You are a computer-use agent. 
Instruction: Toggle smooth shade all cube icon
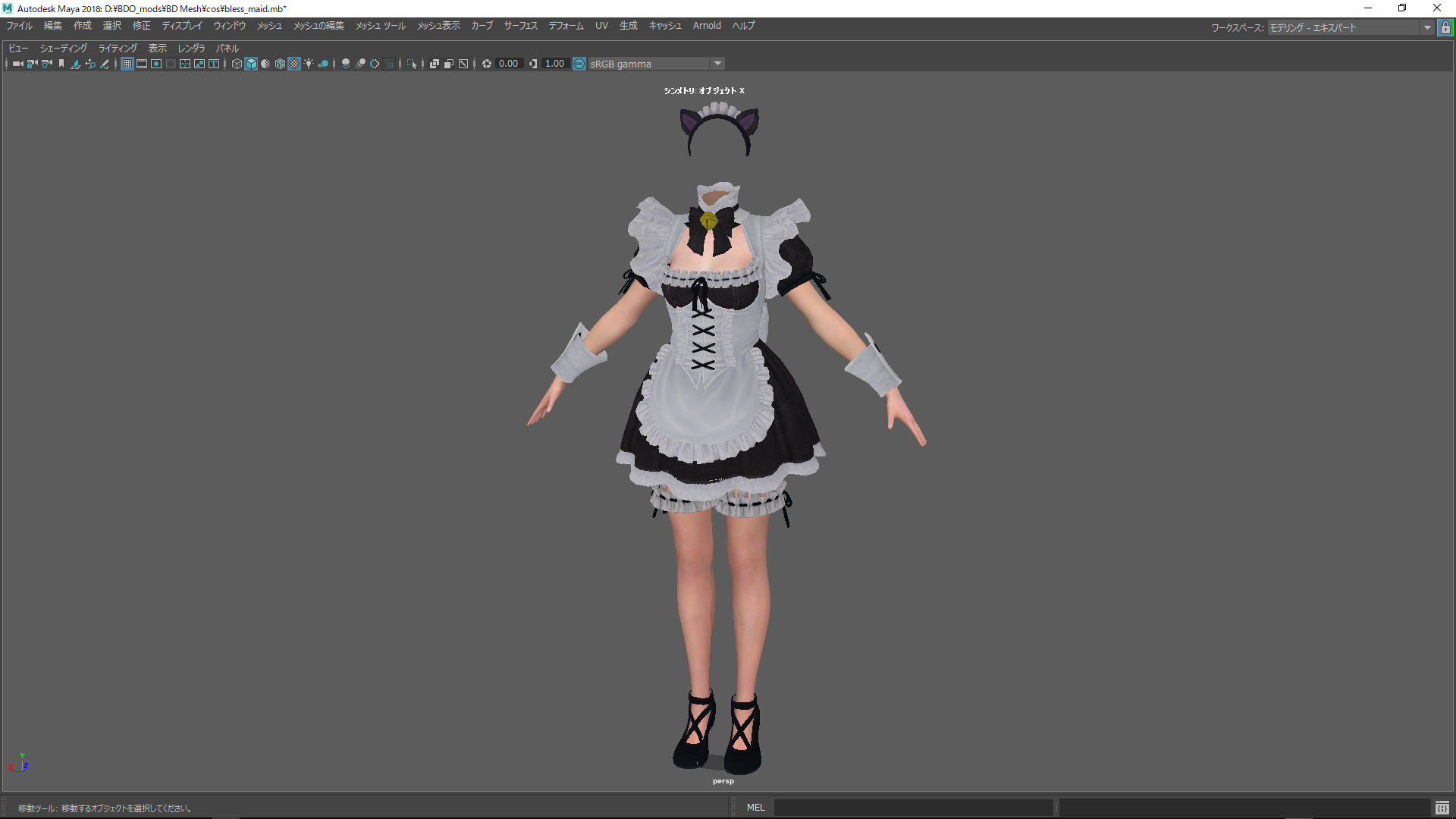251,64
